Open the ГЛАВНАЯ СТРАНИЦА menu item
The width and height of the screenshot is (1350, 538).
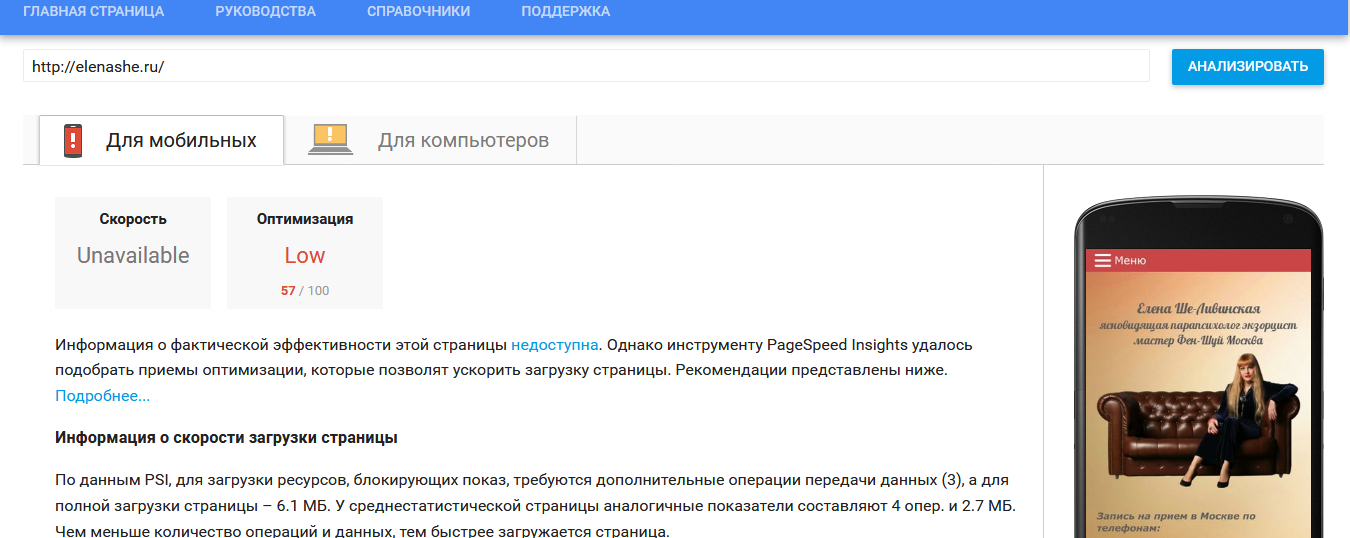94,12
